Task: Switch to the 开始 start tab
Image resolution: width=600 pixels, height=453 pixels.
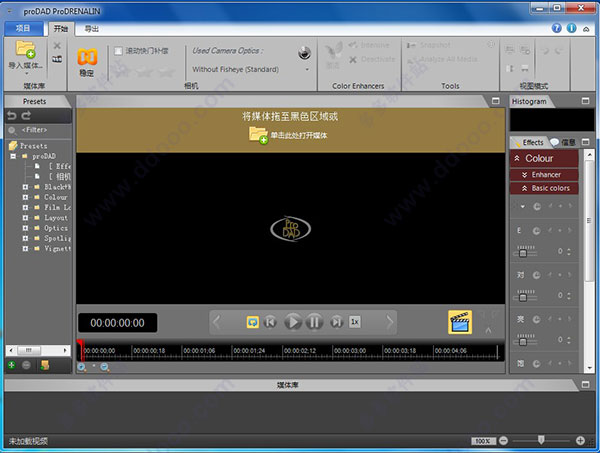Action: pyautogui.click(x=60, y=29)
